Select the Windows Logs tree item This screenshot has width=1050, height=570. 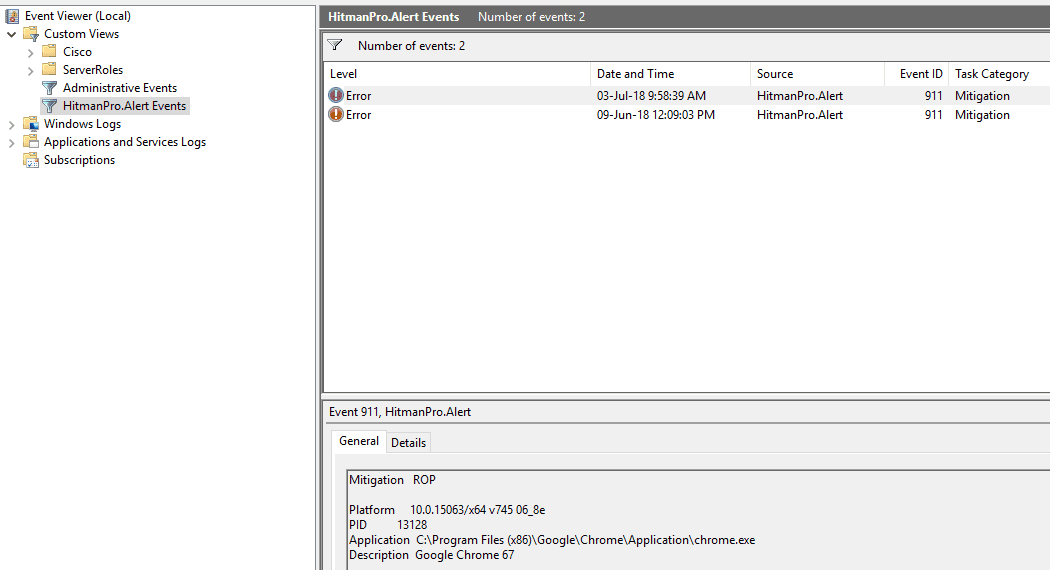click(82, 124)
